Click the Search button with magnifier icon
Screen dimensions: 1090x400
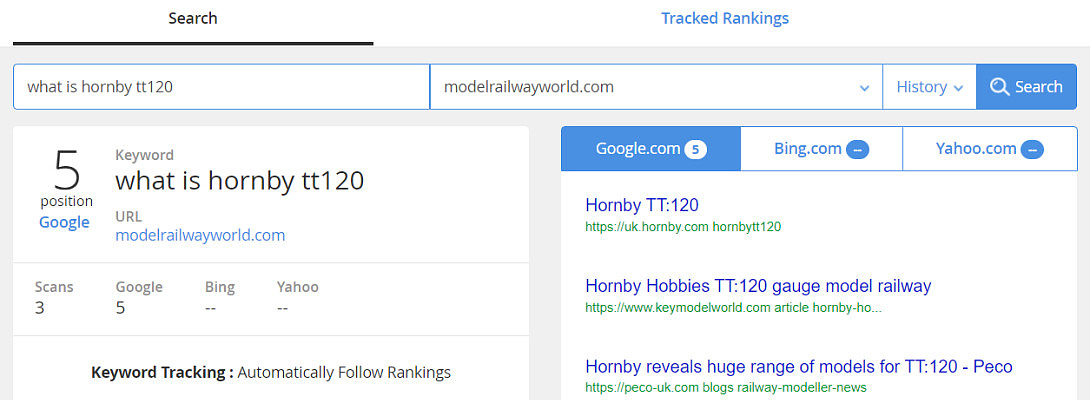(1026, 87)
